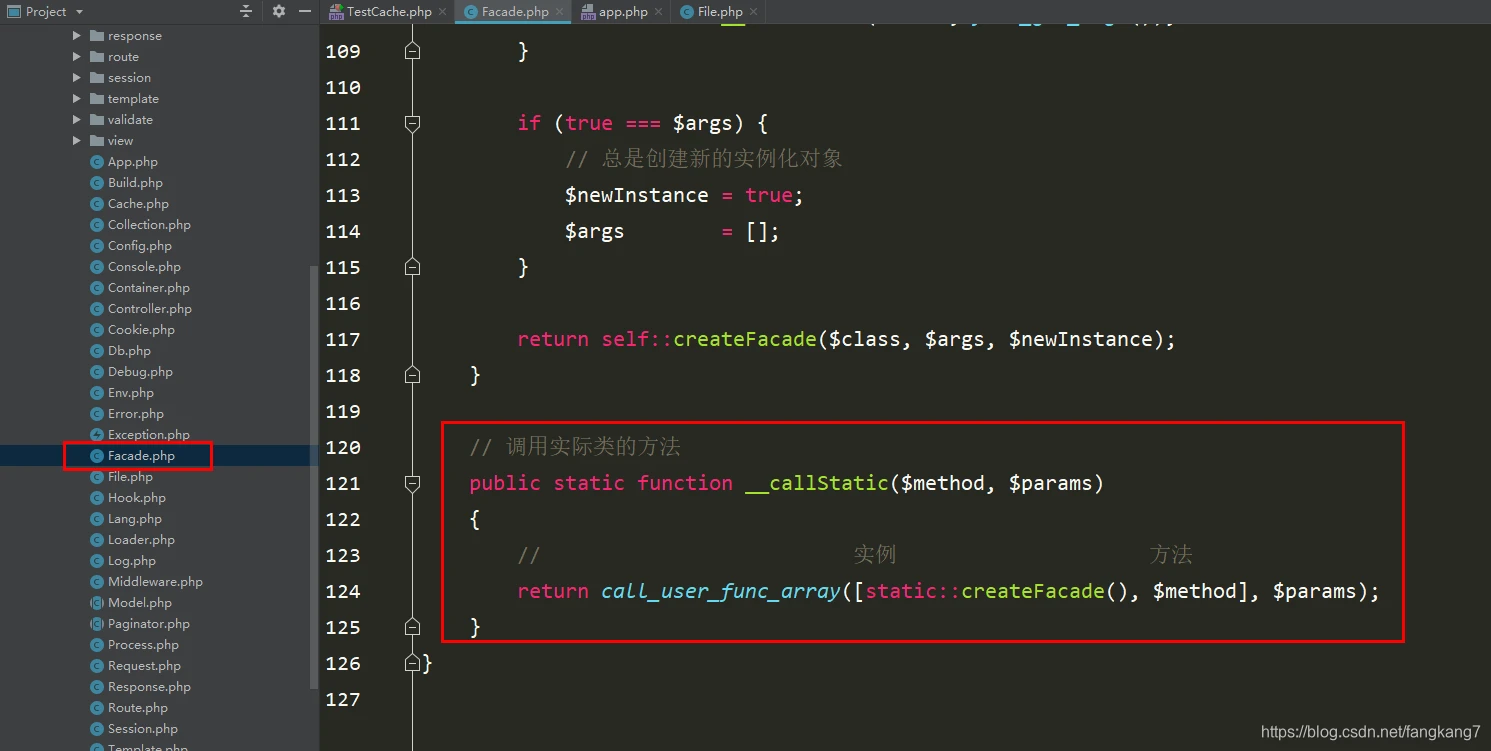This screenshot has width=1491, height=751.
Task: Click the Cache.php class icon
Action: [97, 204]
